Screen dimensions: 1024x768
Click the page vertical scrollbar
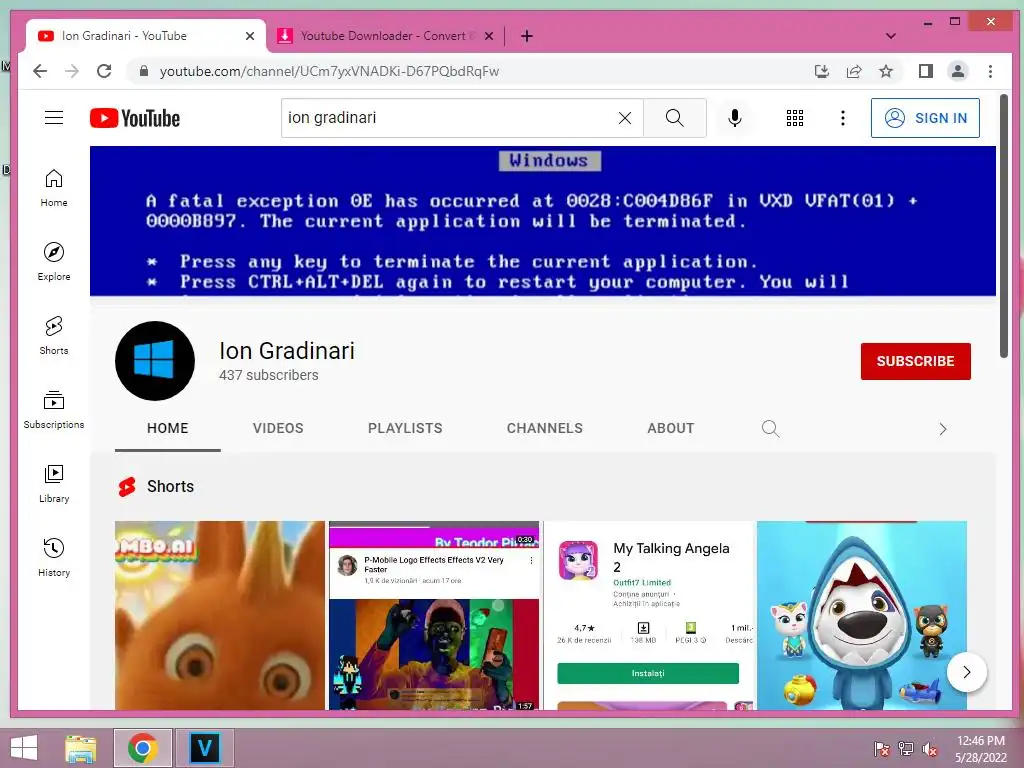[x=1004, y=226]
